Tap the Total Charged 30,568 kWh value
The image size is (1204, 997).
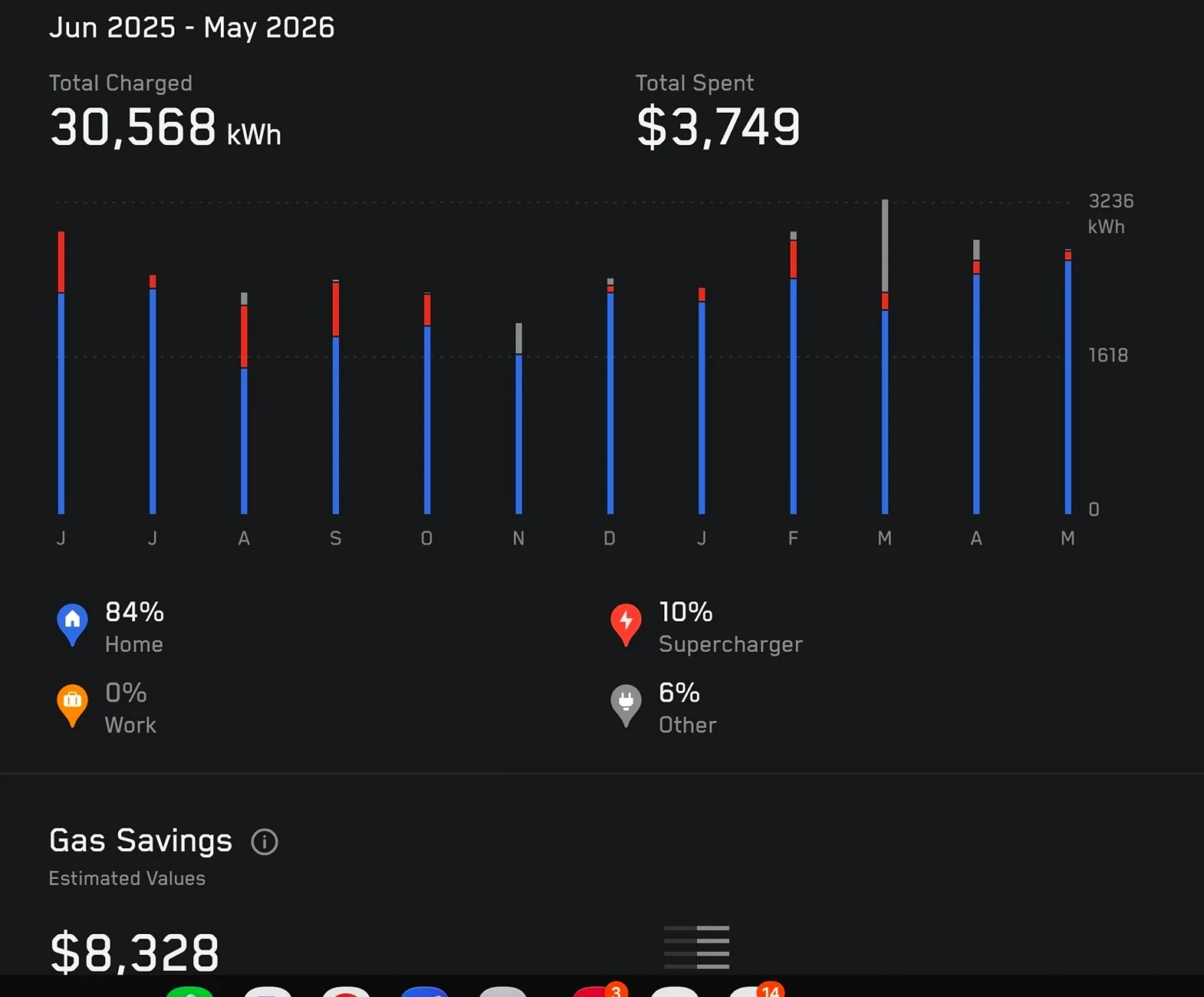click(x=165, y=127)
